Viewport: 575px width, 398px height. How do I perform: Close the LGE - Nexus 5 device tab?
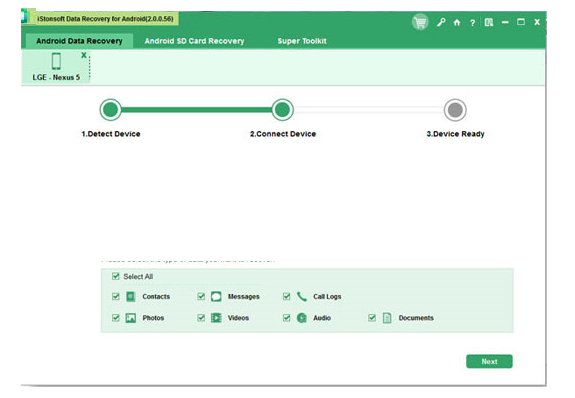click(x=84, y=55)
